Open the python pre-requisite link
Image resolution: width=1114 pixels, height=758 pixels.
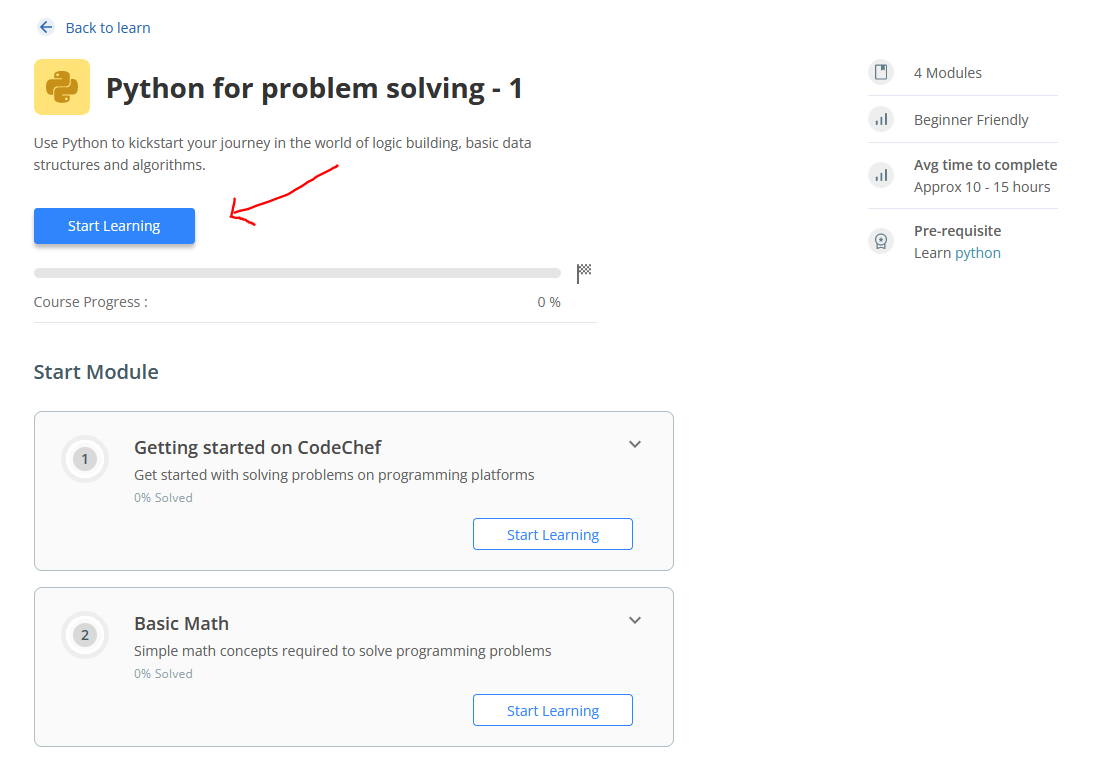pyautogui.click(x=978, y=252)
